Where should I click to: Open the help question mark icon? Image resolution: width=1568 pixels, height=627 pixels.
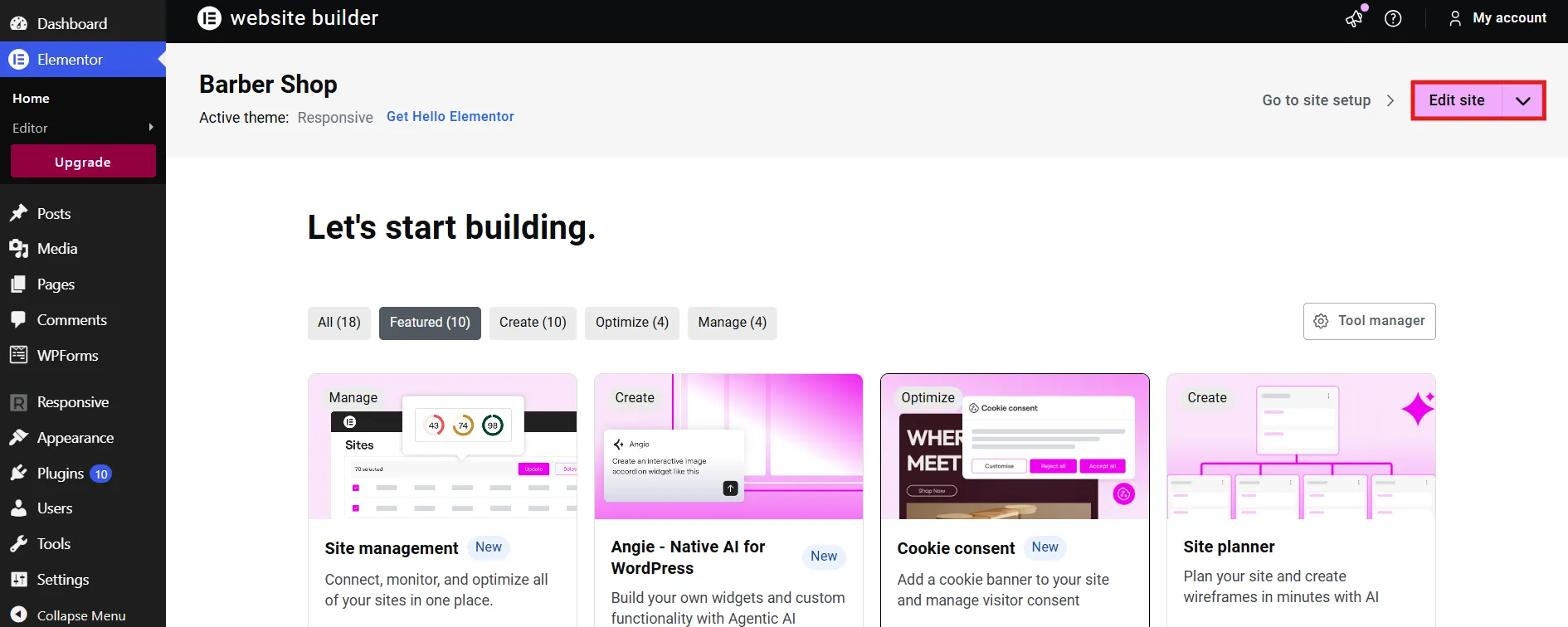click(1393, 18)
